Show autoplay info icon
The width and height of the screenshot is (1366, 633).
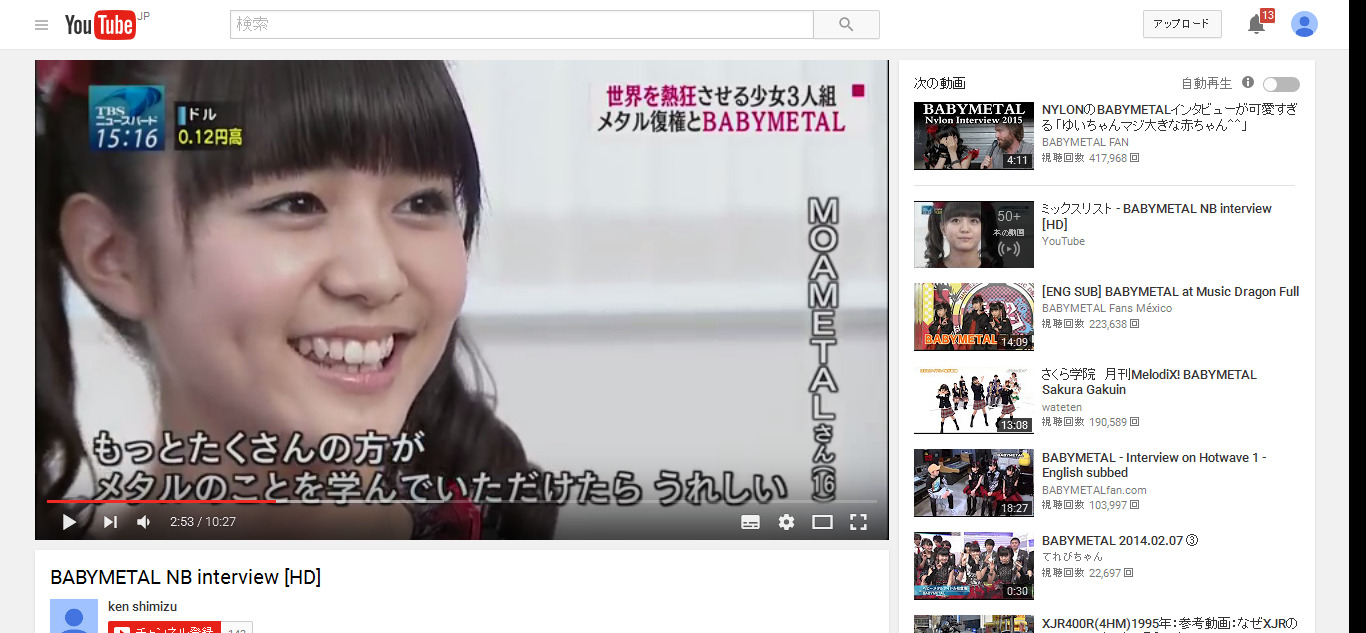(x=1248, y=83)
